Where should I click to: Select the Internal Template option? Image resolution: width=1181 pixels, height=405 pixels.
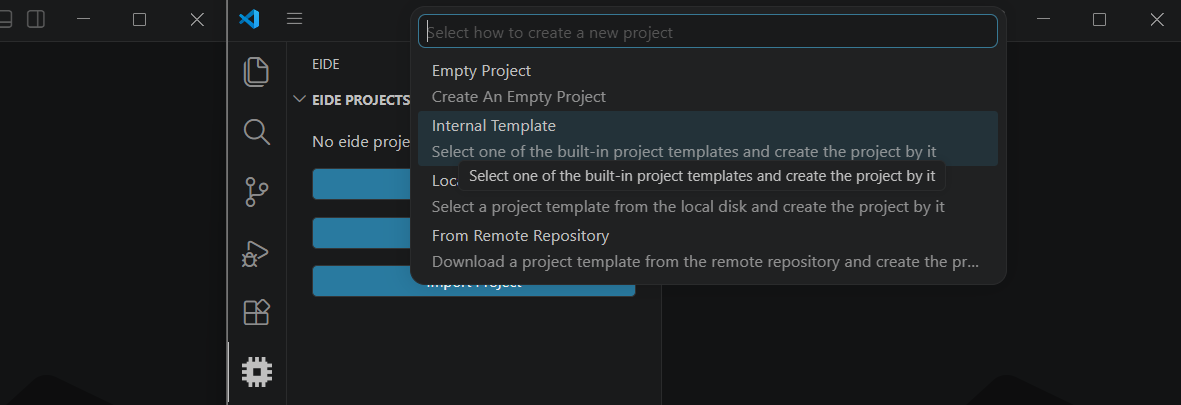708,139
